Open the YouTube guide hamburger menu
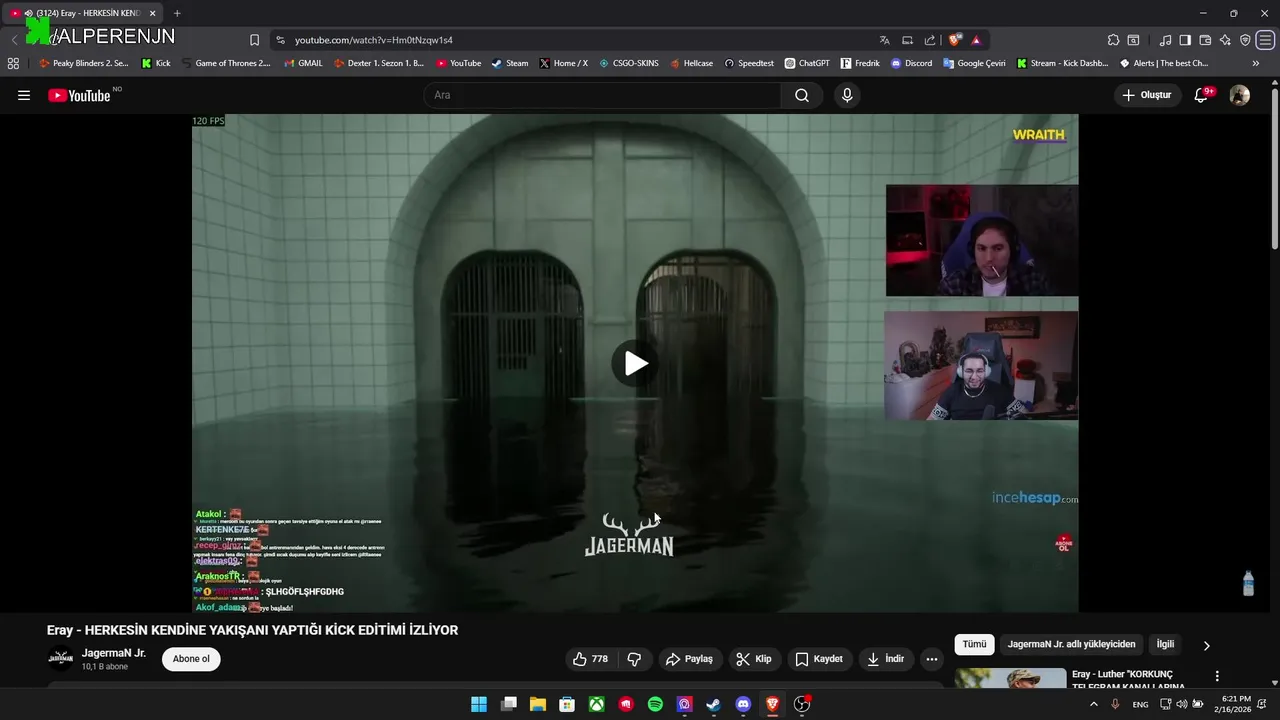This screenshot has width=1280, height=720. click(x=24, y=95)
